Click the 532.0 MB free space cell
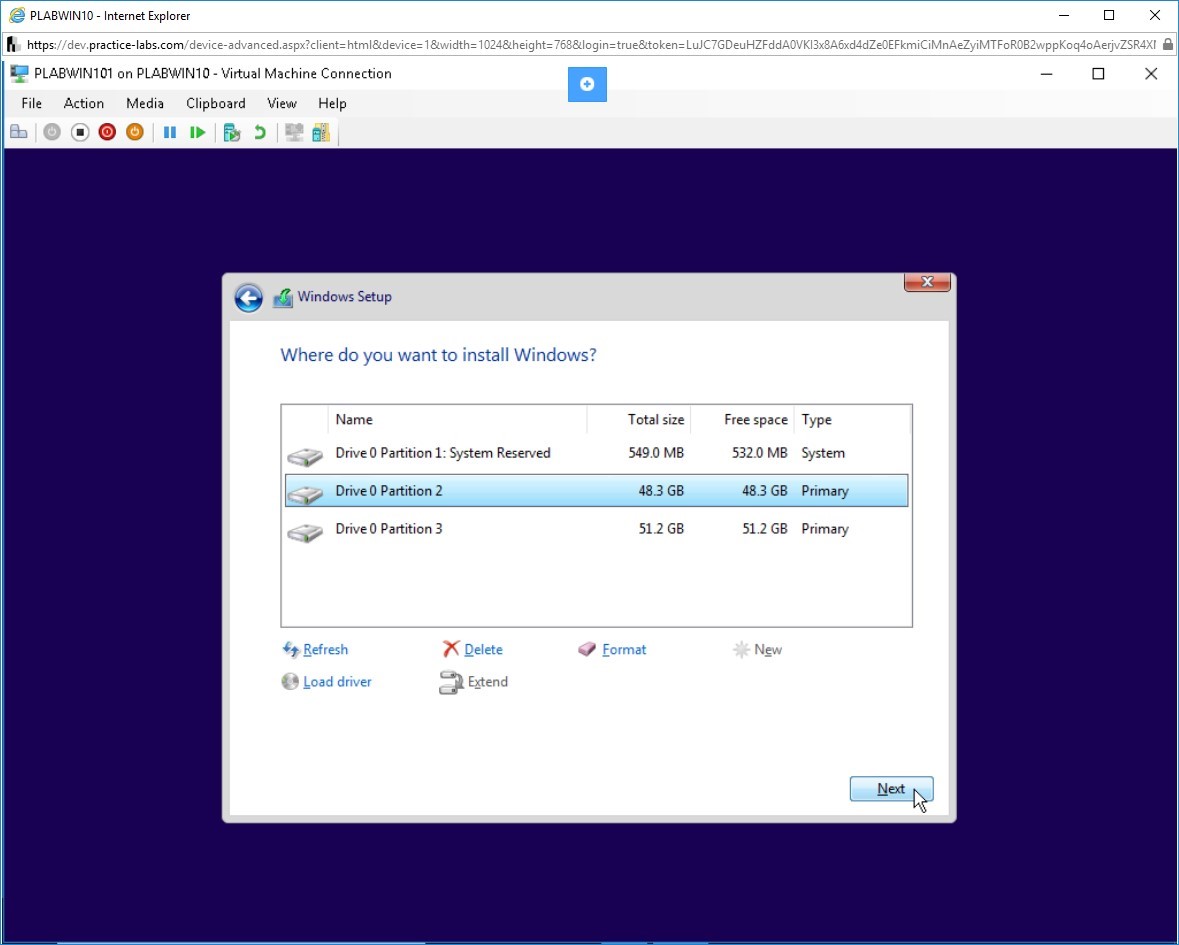 click(x=759, y=453)
